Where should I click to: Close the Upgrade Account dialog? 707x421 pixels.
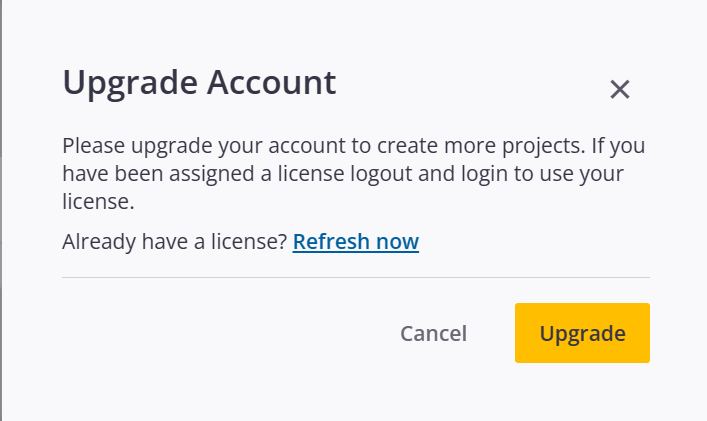tap(620, 90)
